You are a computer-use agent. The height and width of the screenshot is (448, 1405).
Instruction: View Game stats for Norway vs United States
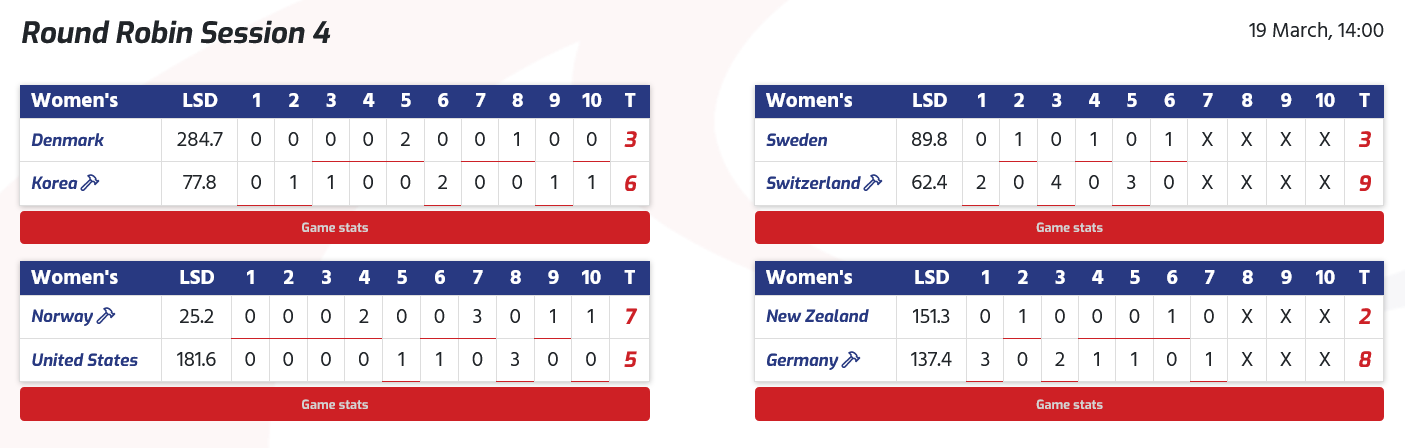point(335,405)
